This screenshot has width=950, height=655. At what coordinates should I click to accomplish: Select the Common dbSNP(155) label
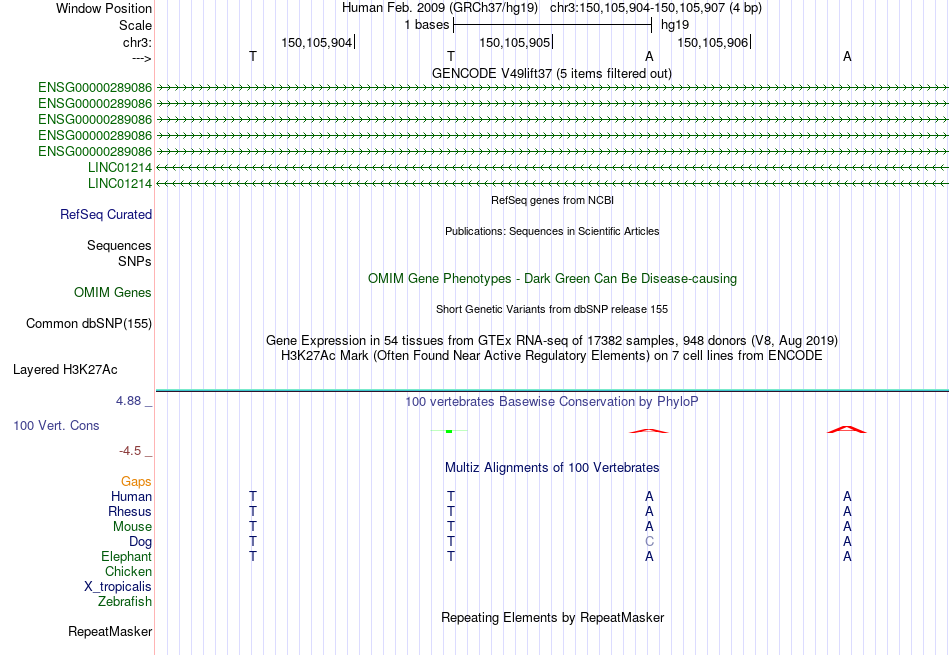89,324
